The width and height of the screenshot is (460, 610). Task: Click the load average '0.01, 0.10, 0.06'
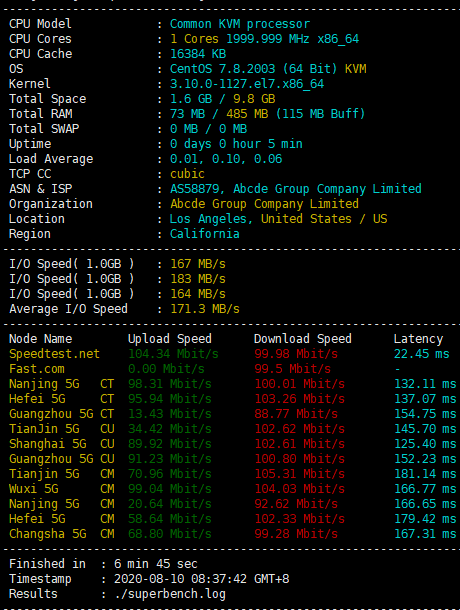click(x=226, y=159)
